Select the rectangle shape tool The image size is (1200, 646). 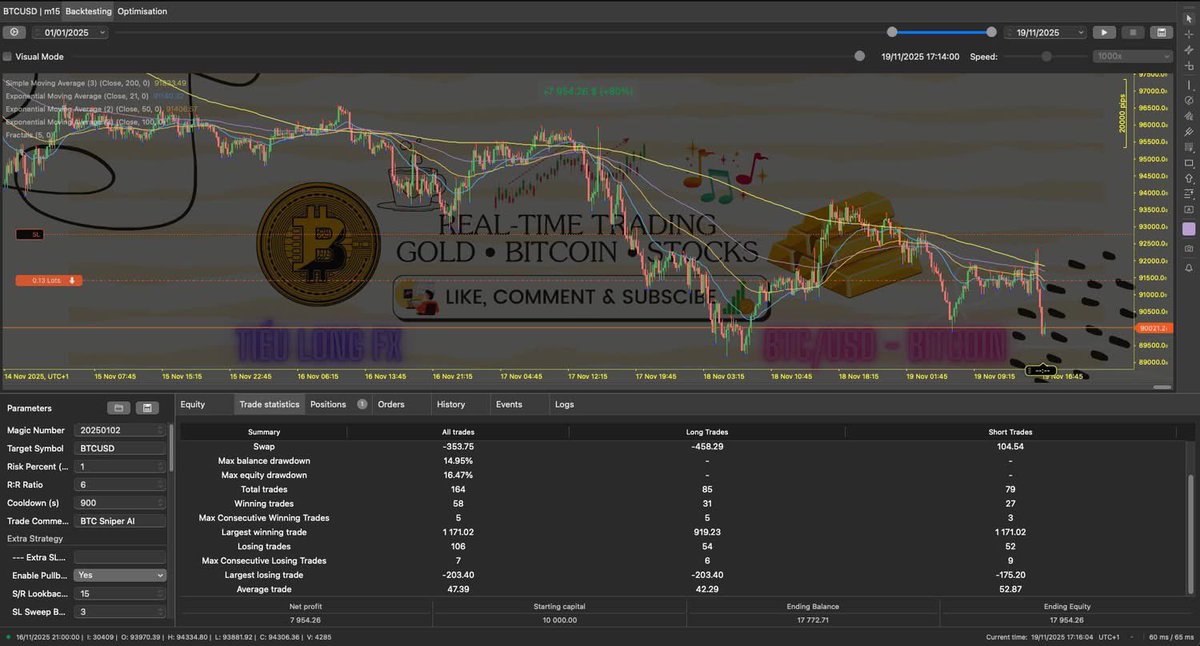[x=1188, y=162]
